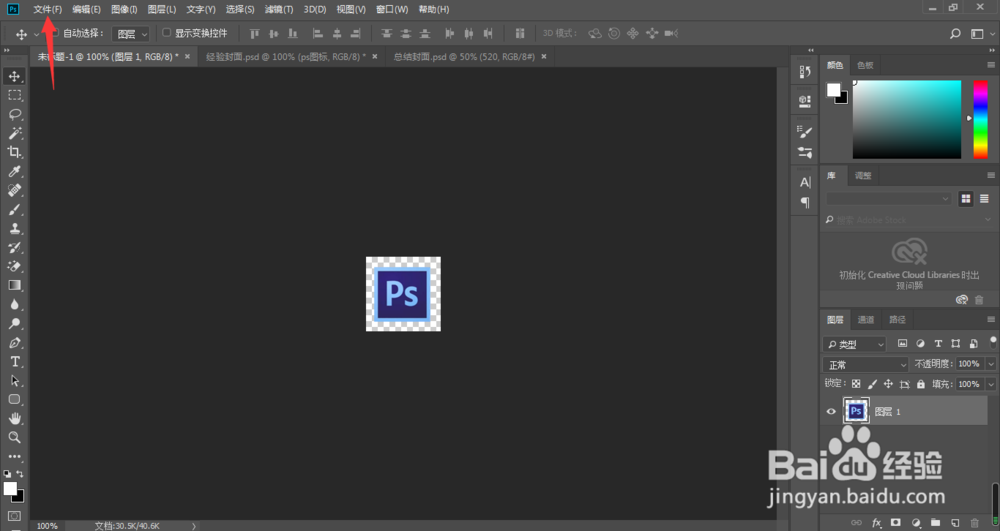This screenshot has height=531, width=1000.
Task: Switch to 通道 channels tab
Action: [865, 320]
